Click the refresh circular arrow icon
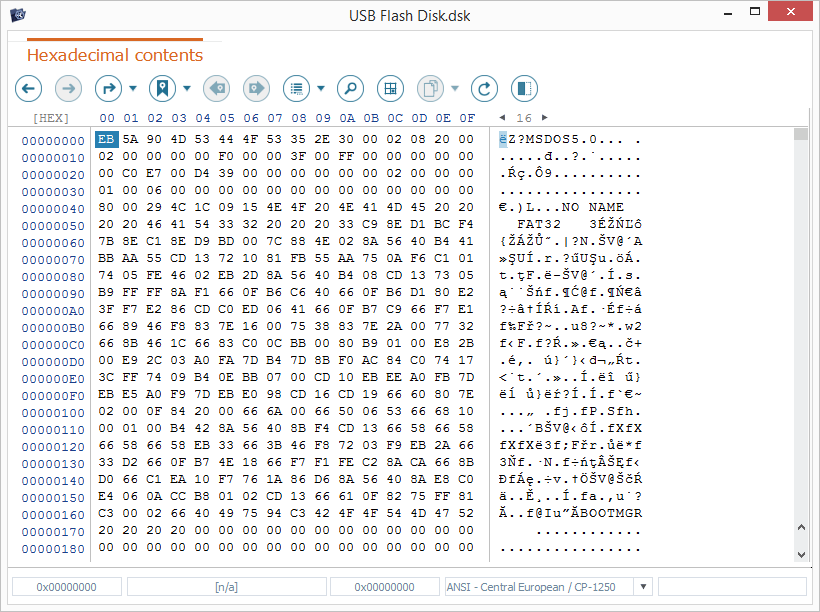The height and width of the screenshot is (612, 820). click(x=485, y=88)
